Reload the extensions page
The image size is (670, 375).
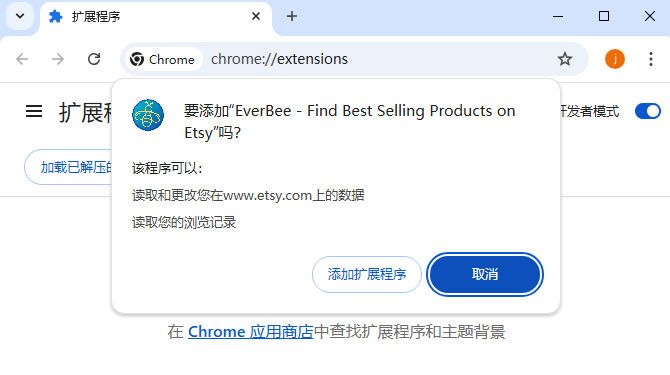[94, 59]
